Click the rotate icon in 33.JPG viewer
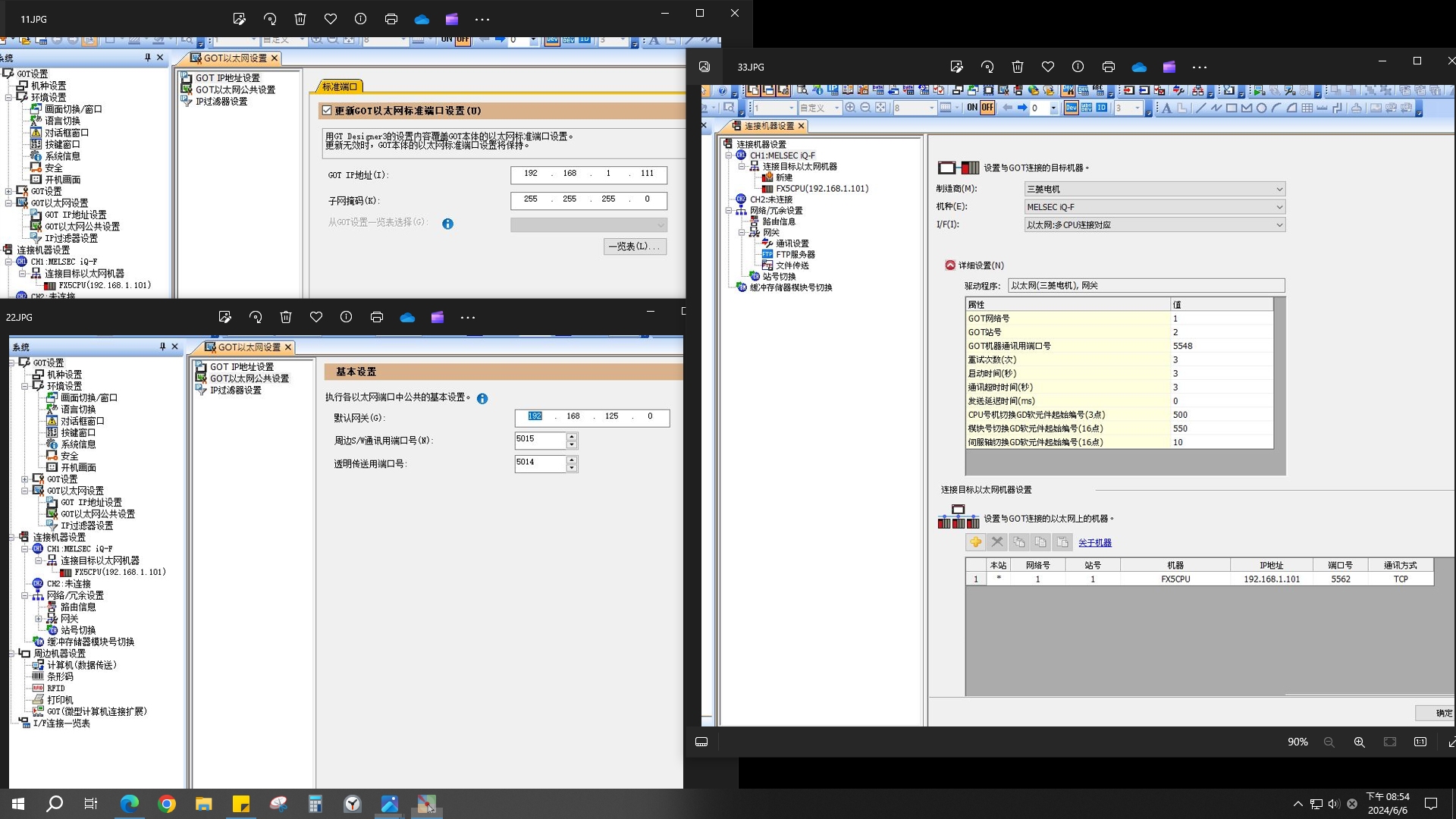This screenshot has height=819, width=1456. coord(987,67)
